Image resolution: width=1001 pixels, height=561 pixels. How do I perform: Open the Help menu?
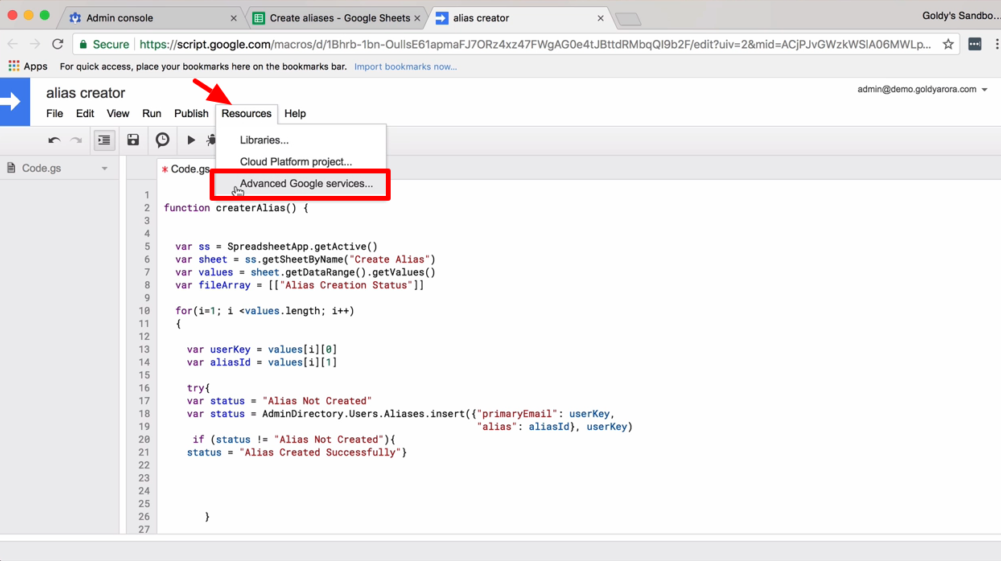pyautogui.click(x=295, y=114)
